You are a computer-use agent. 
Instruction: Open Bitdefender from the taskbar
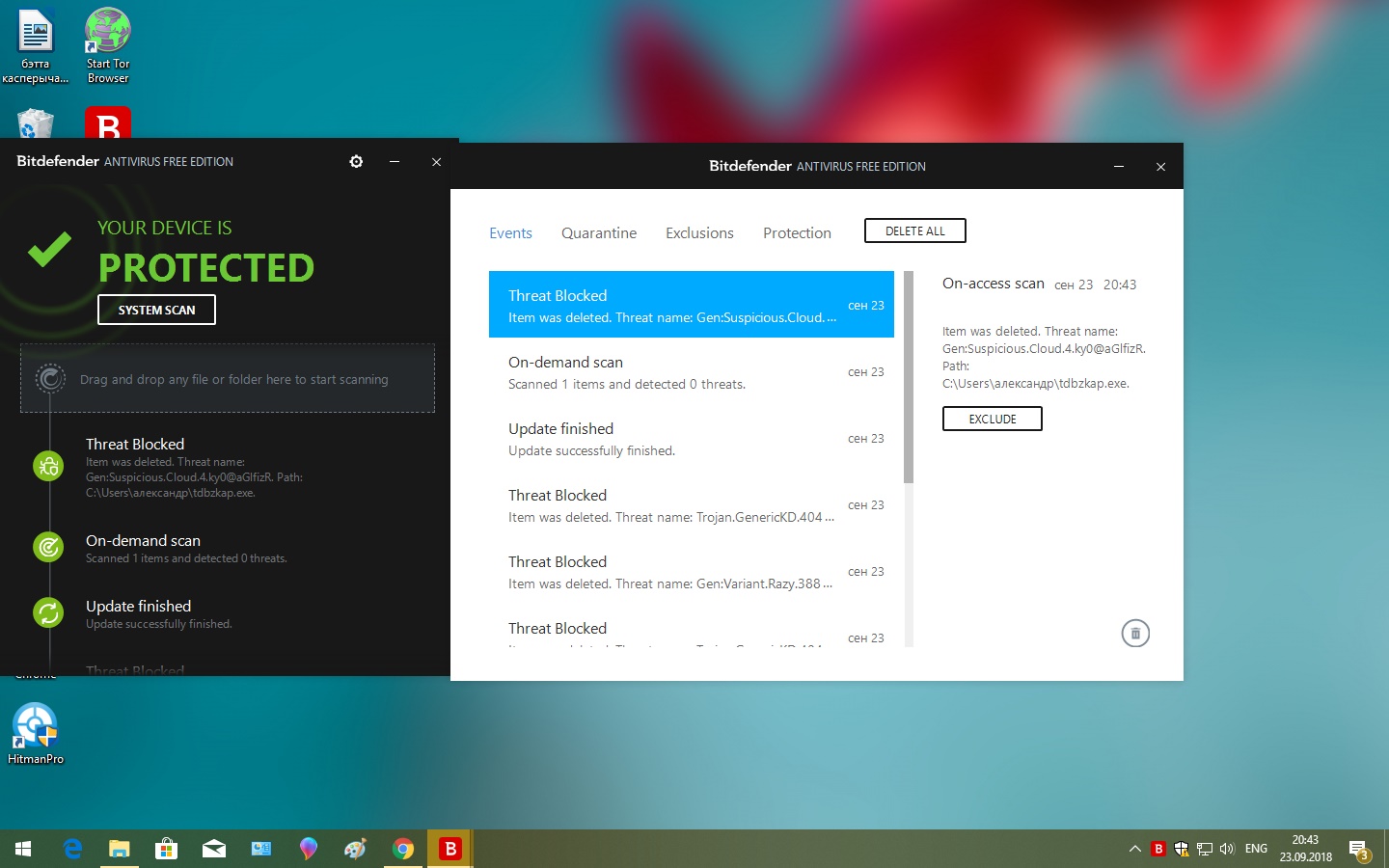449,849
